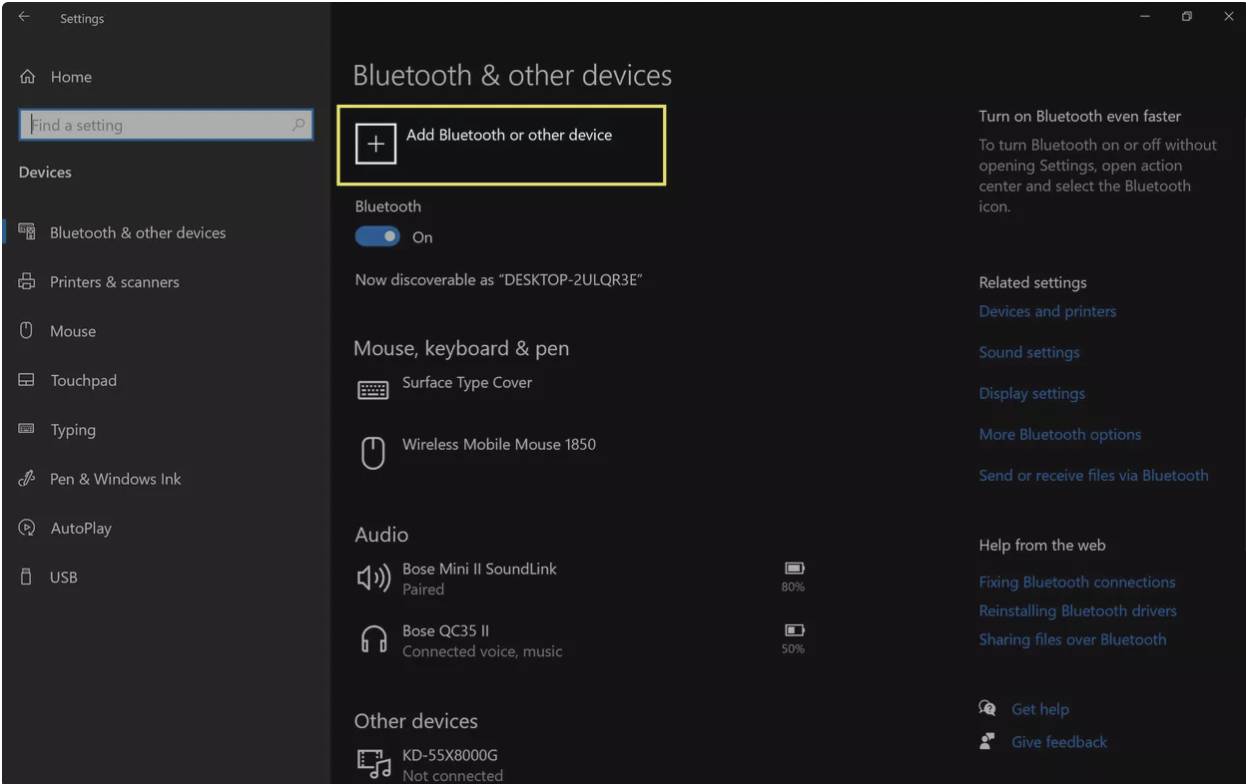1246x784 pixels.
Task: Turn off the Bluetooth toggle switch
Action: click(377, 237)
